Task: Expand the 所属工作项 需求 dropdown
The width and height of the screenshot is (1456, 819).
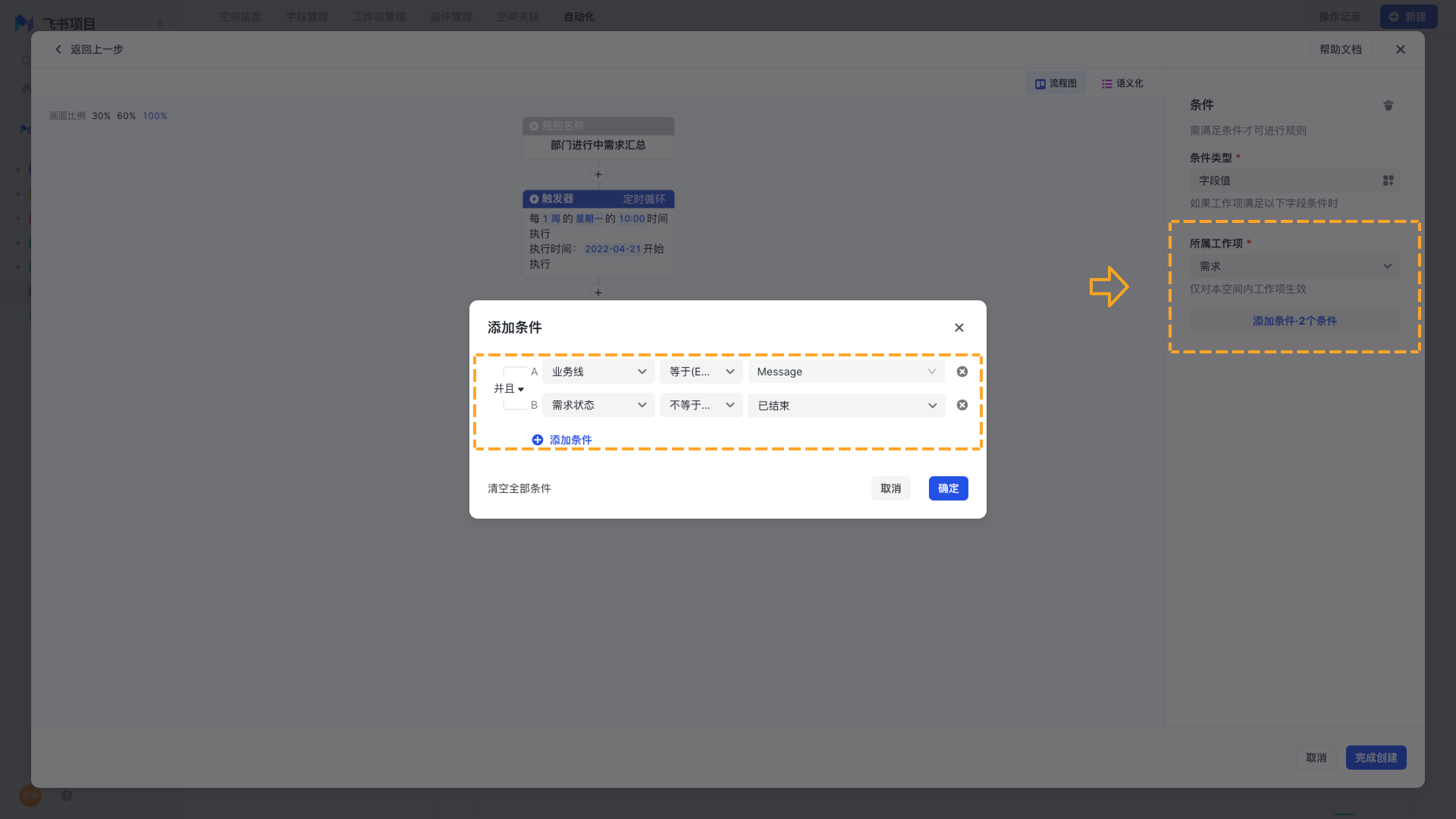Action: tap(1294, 266)
